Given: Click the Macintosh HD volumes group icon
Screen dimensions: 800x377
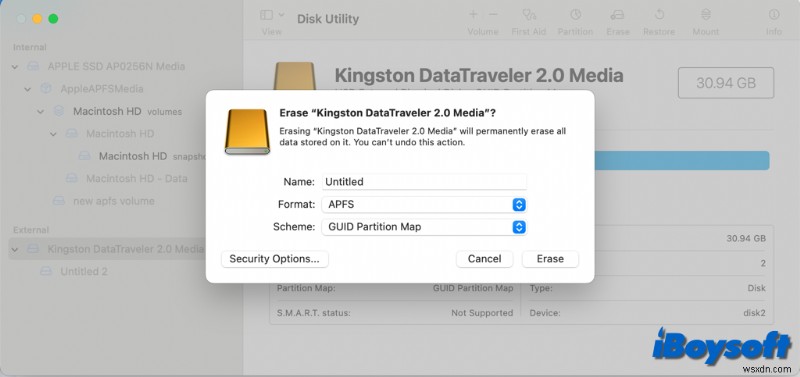Looking at the screenshot, I should pyautogui.click(x=59, y=111).
